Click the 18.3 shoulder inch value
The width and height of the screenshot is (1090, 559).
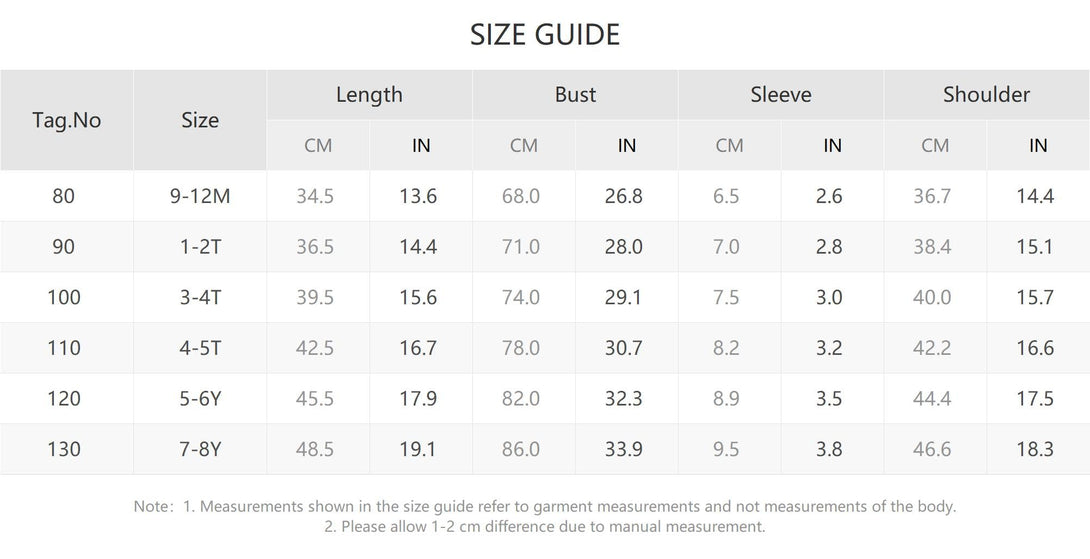[1035, 449]
